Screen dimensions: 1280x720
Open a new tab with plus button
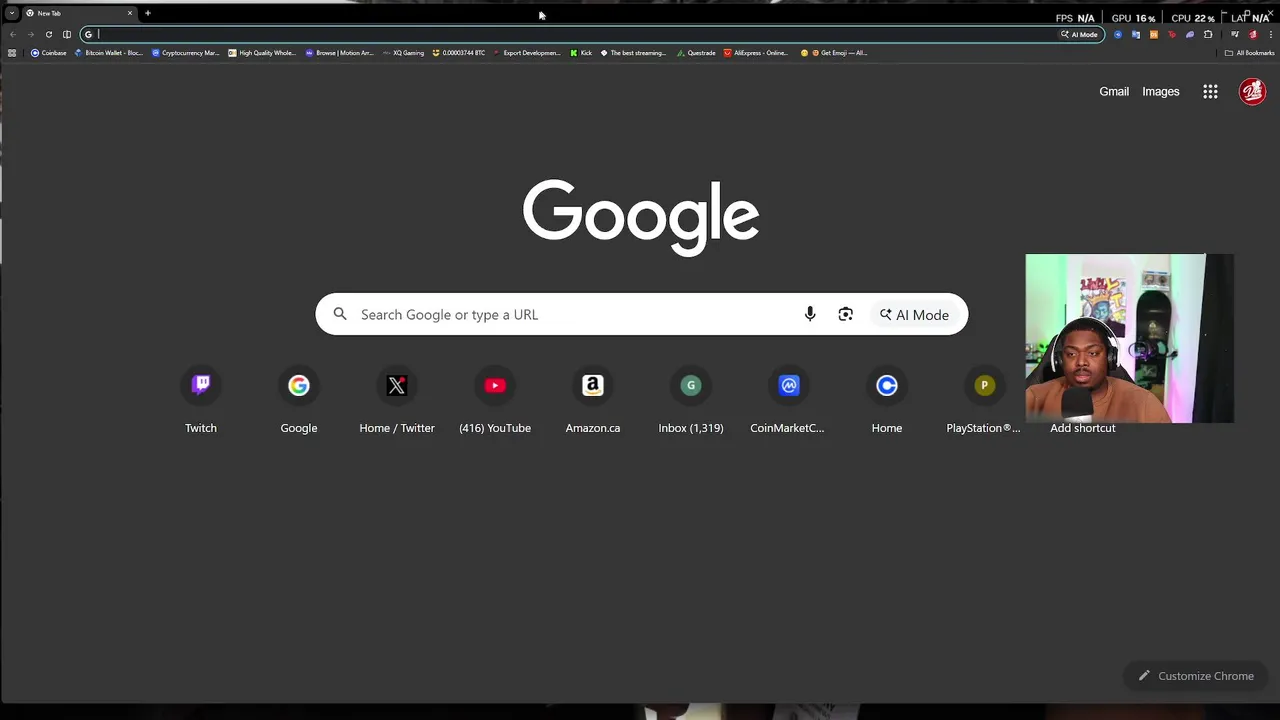147,13
